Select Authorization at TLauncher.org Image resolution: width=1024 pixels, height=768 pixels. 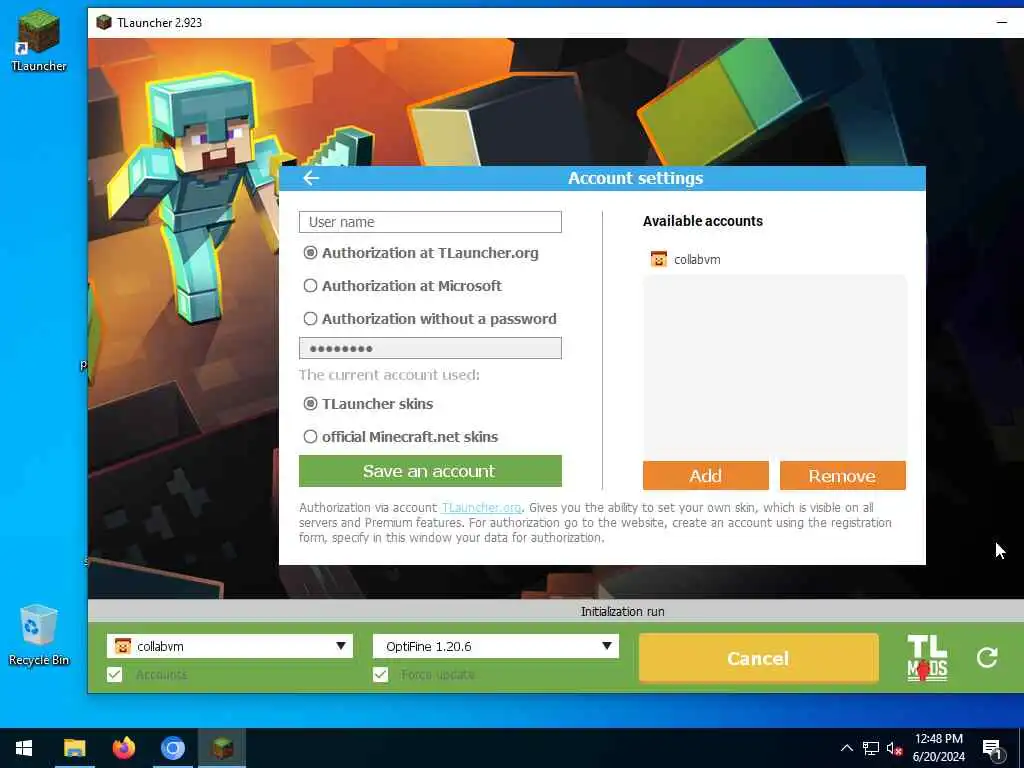421,253
